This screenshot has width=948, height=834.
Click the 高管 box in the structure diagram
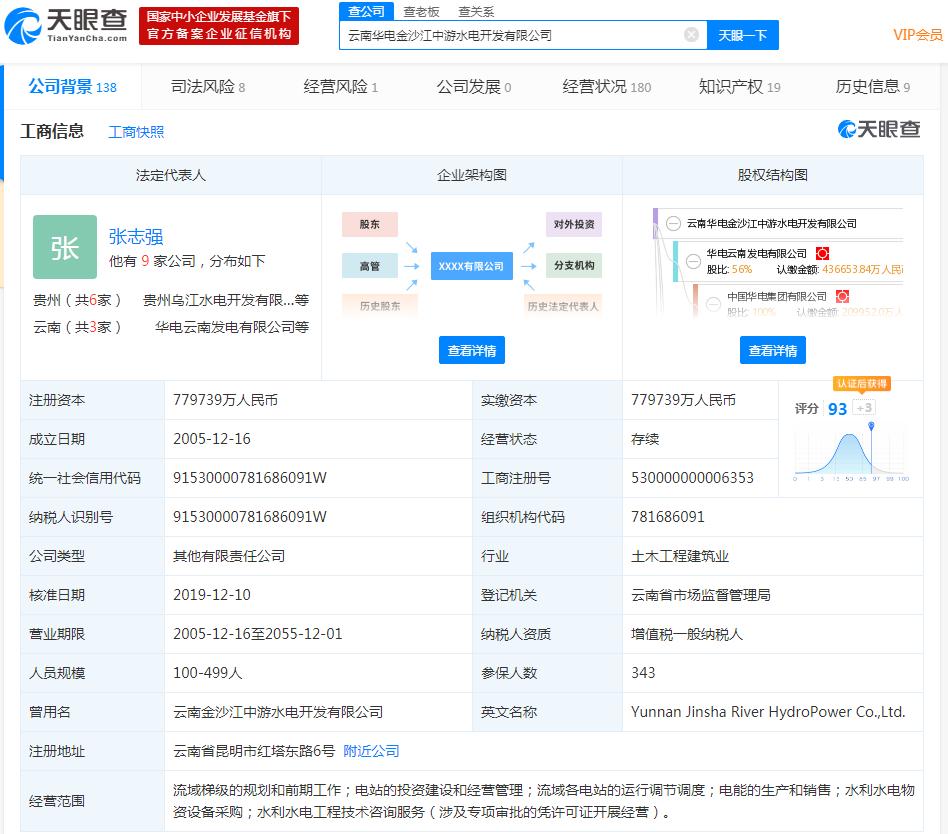[369, 266]
